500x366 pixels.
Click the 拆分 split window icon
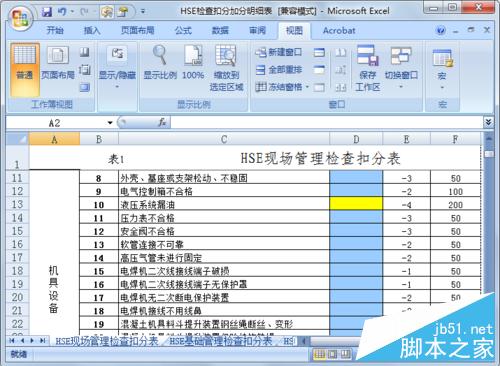tap(319, 52)
